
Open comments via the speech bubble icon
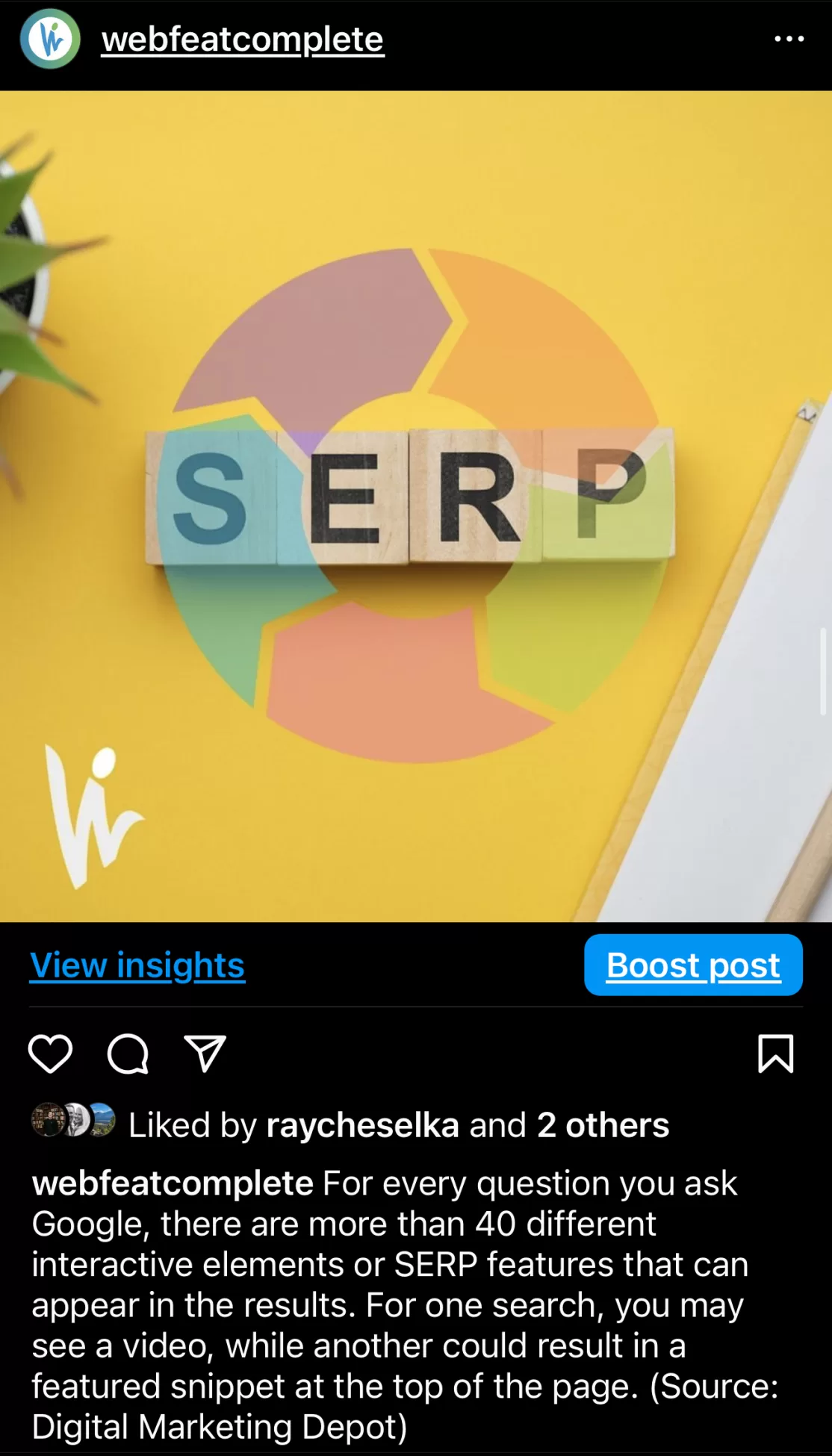[x=128, y=1054]
